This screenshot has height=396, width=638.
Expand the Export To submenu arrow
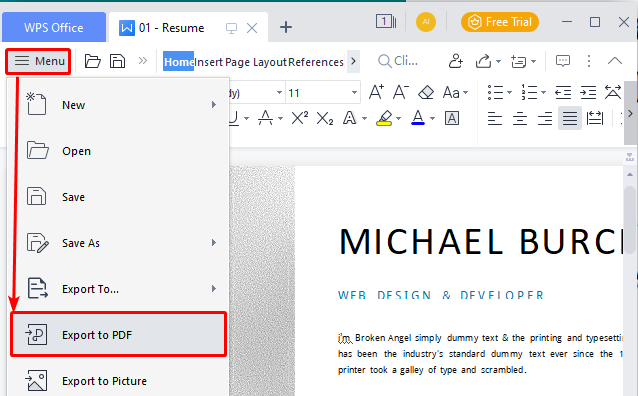tap(214, 289)
